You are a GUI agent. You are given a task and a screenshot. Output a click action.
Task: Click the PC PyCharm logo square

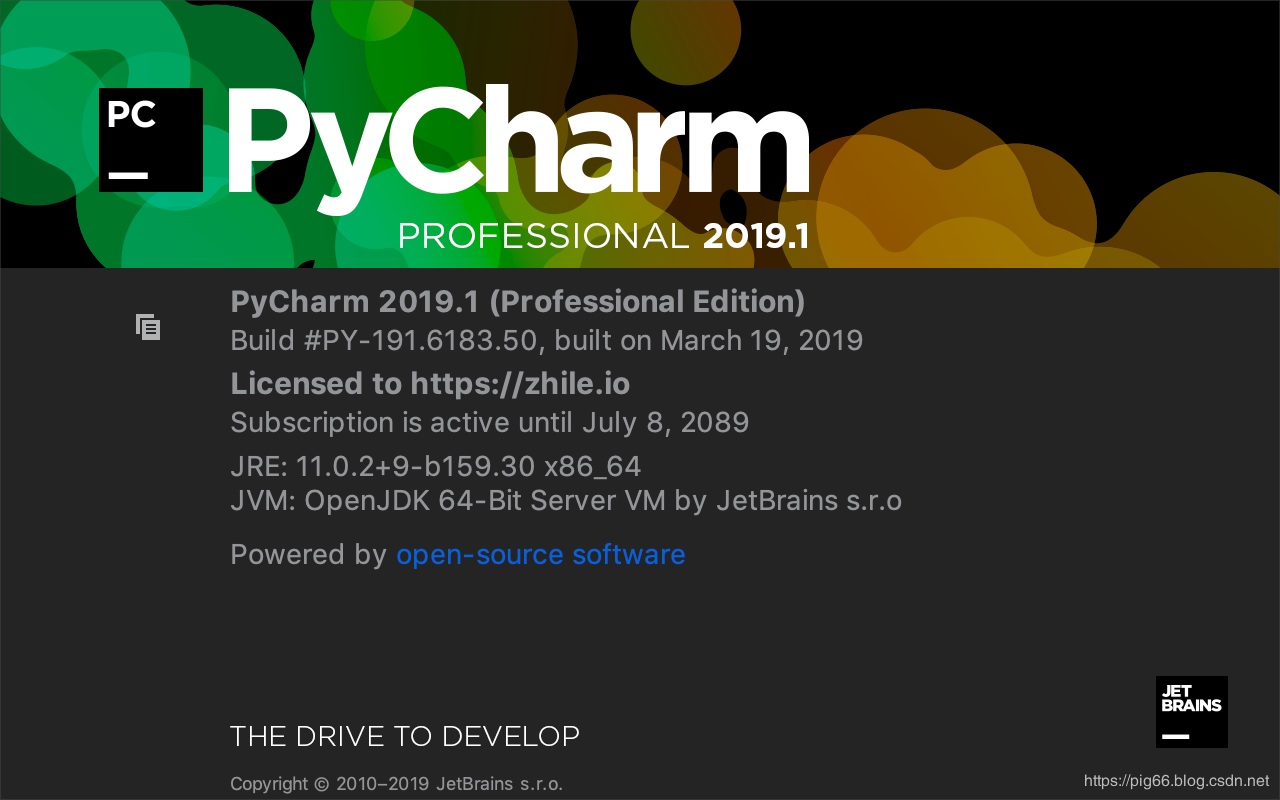point(151,140)
